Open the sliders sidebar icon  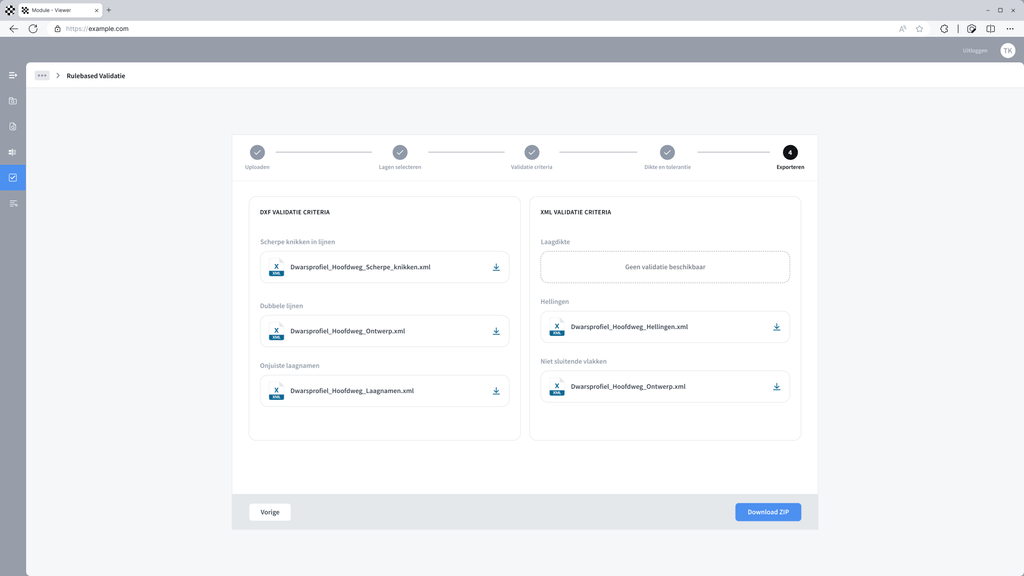pos(12,152)
